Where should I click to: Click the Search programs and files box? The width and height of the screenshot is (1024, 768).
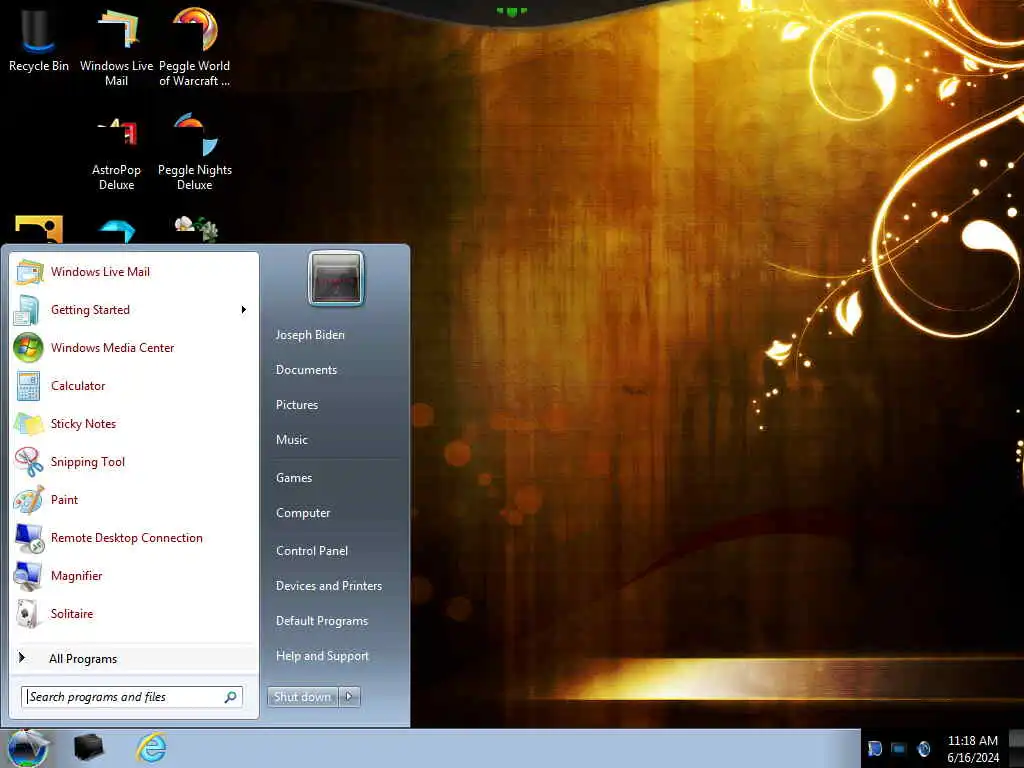pos(132,697)
